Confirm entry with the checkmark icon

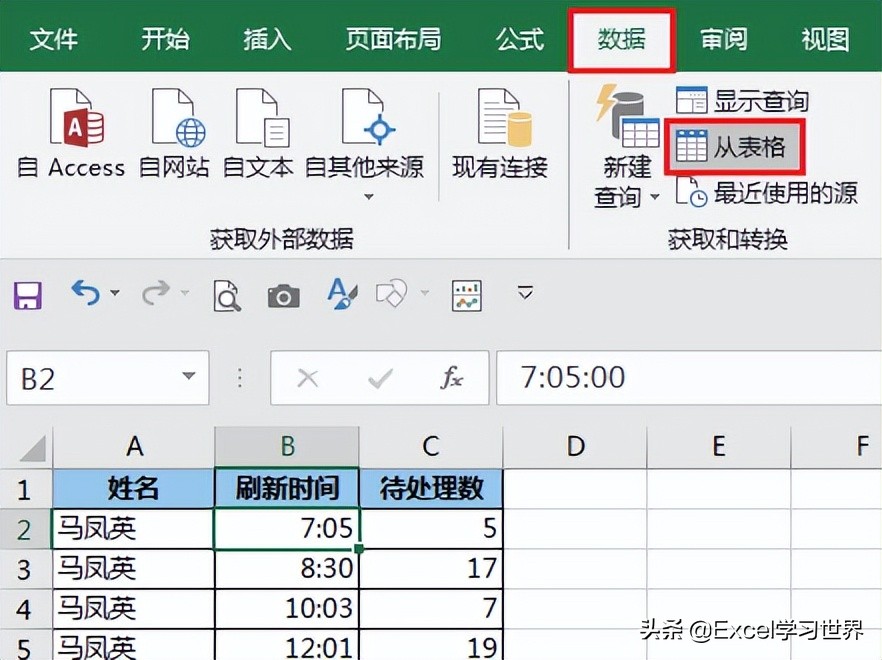(380, 378)
